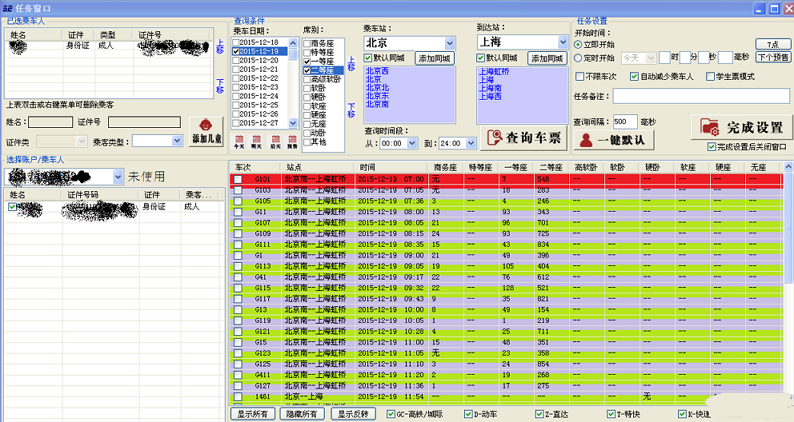Open the 今天 scheduled-day dropdown
Image resolution: width=794 pixels, height=422 pixels.
point(651,58)
